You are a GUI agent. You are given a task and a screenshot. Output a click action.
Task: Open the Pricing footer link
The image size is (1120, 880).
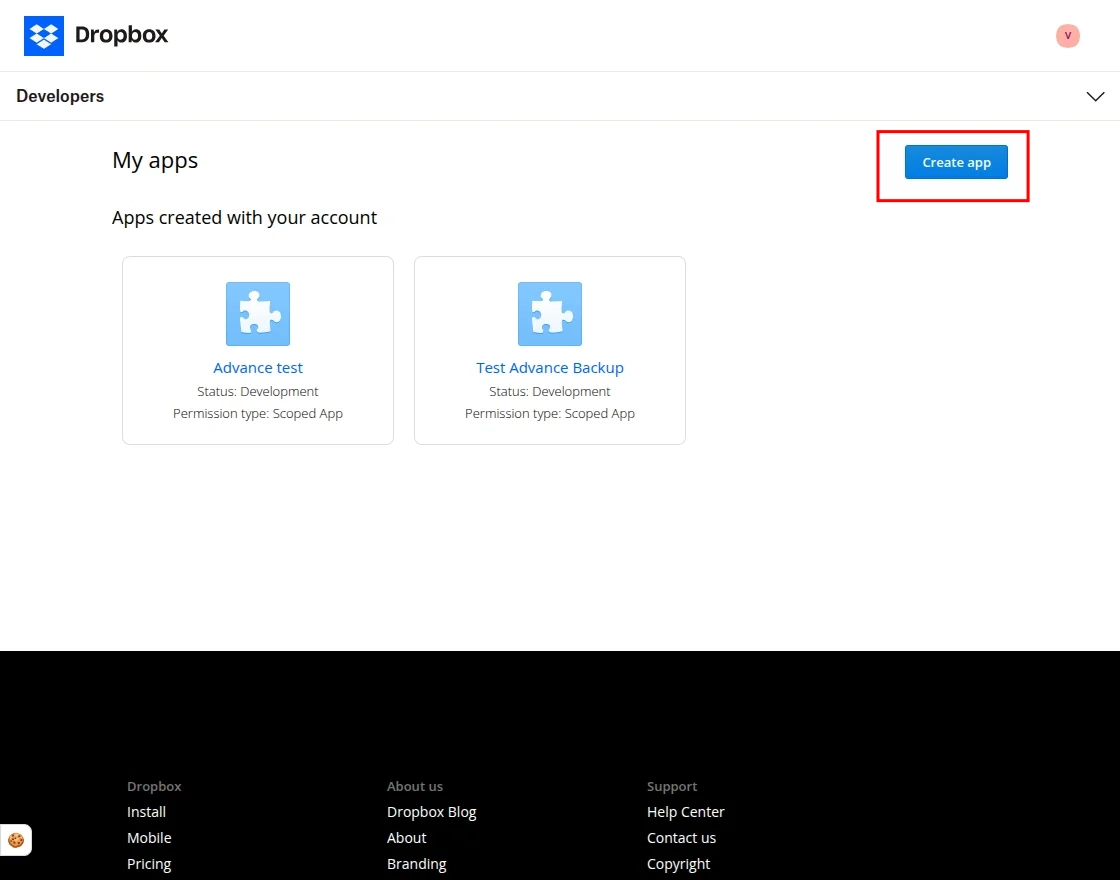149,864
